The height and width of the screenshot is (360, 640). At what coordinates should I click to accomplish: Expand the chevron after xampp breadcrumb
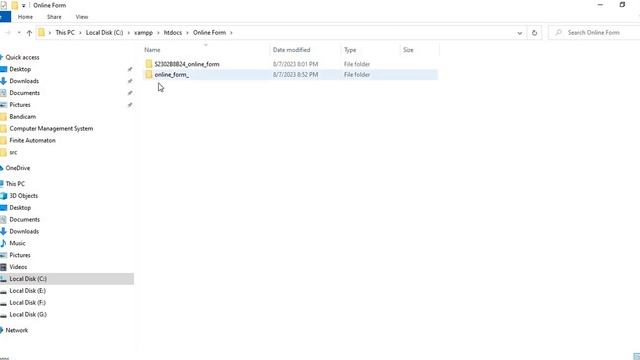[x=158, y=33]
